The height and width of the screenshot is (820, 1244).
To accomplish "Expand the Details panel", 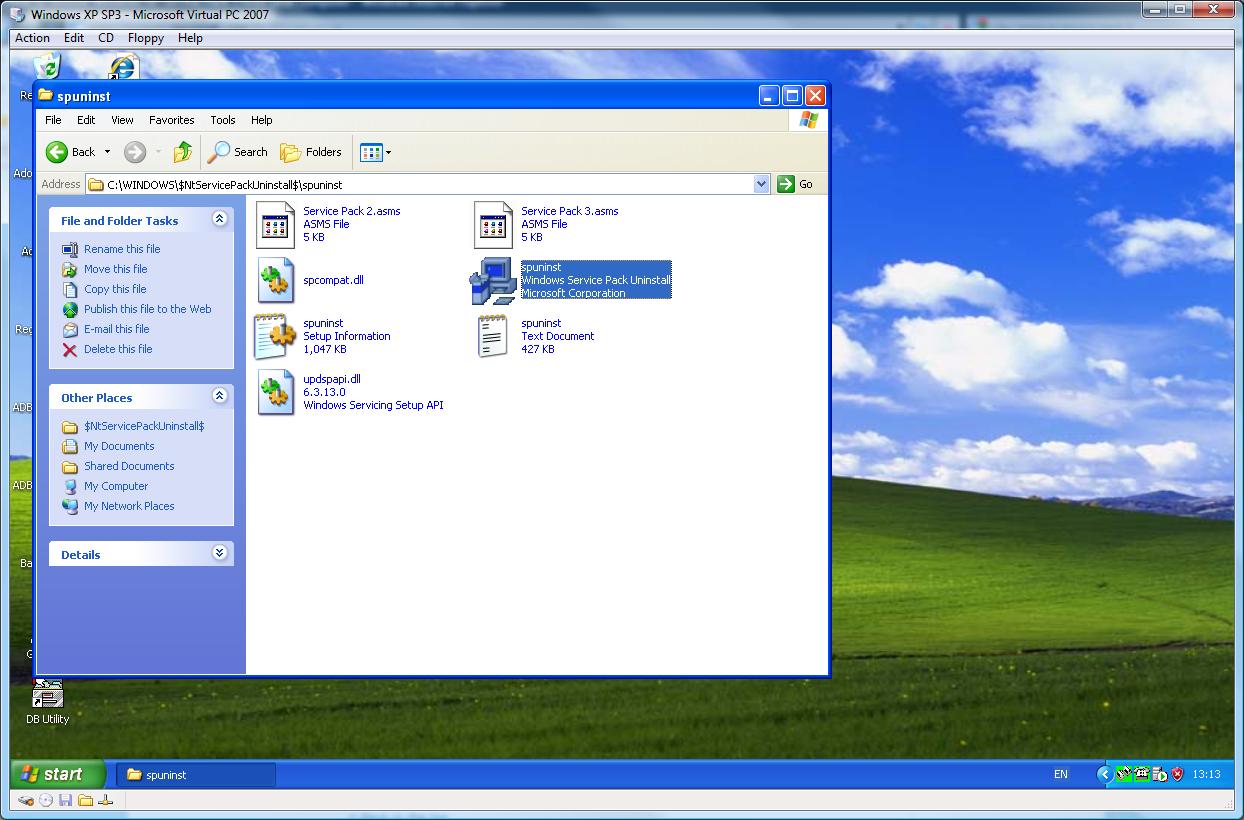I will pos(219,553).
